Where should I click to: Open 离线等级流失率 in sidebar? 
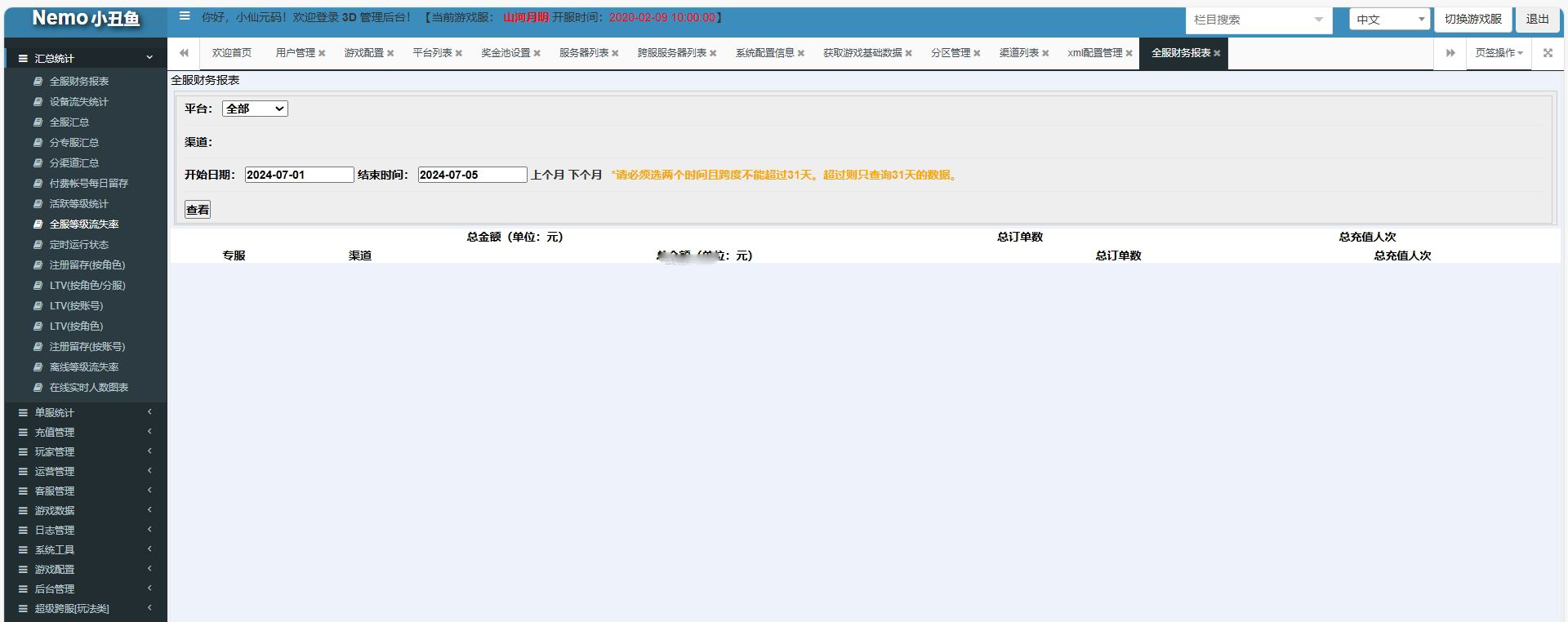[84, 367]
